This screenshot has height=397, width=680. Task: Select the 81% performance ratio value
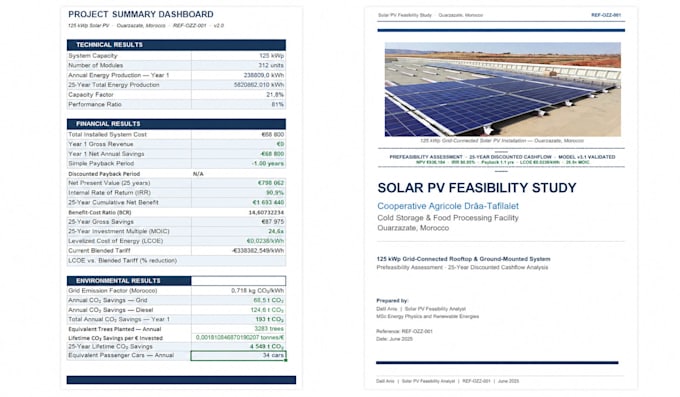click(x=278, y=104)
